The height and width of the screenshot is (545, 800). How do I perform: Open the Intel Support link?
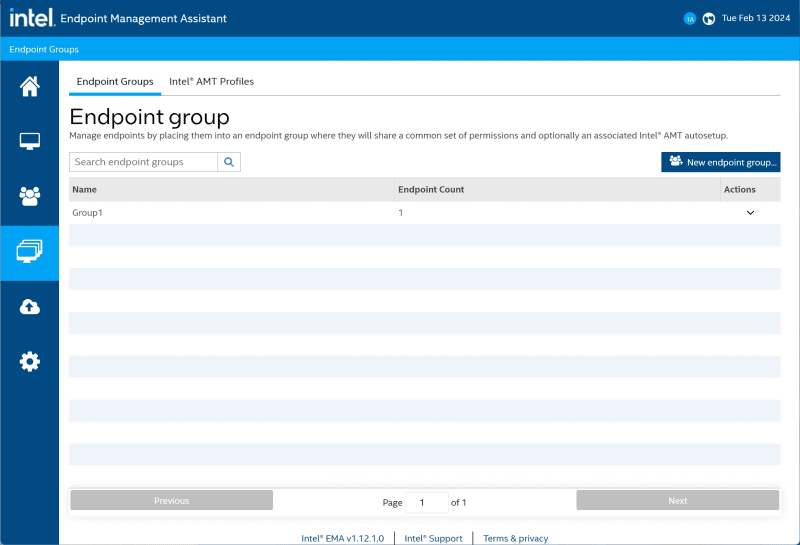(433, 538)
